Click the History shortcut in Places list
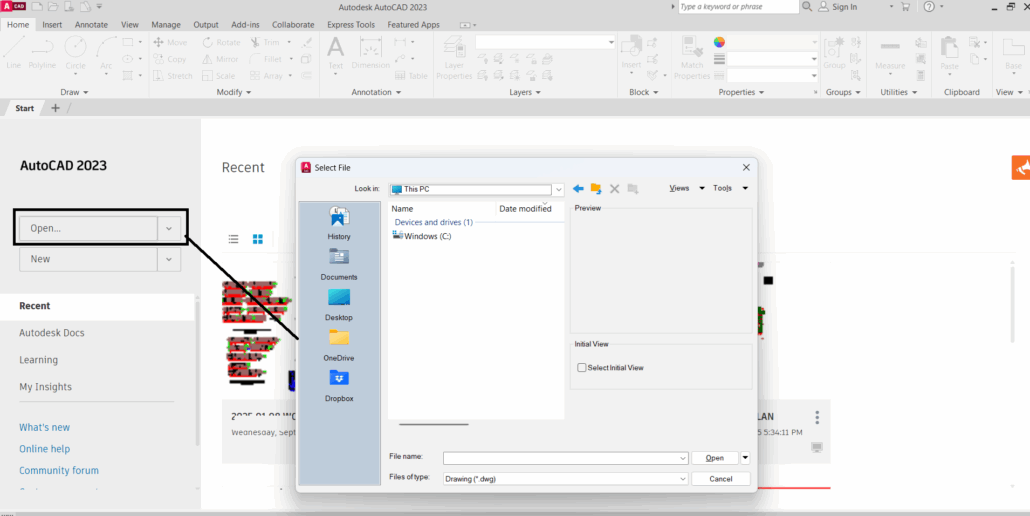The width and height of the screenshot is (1030, 516). [339, 221]
